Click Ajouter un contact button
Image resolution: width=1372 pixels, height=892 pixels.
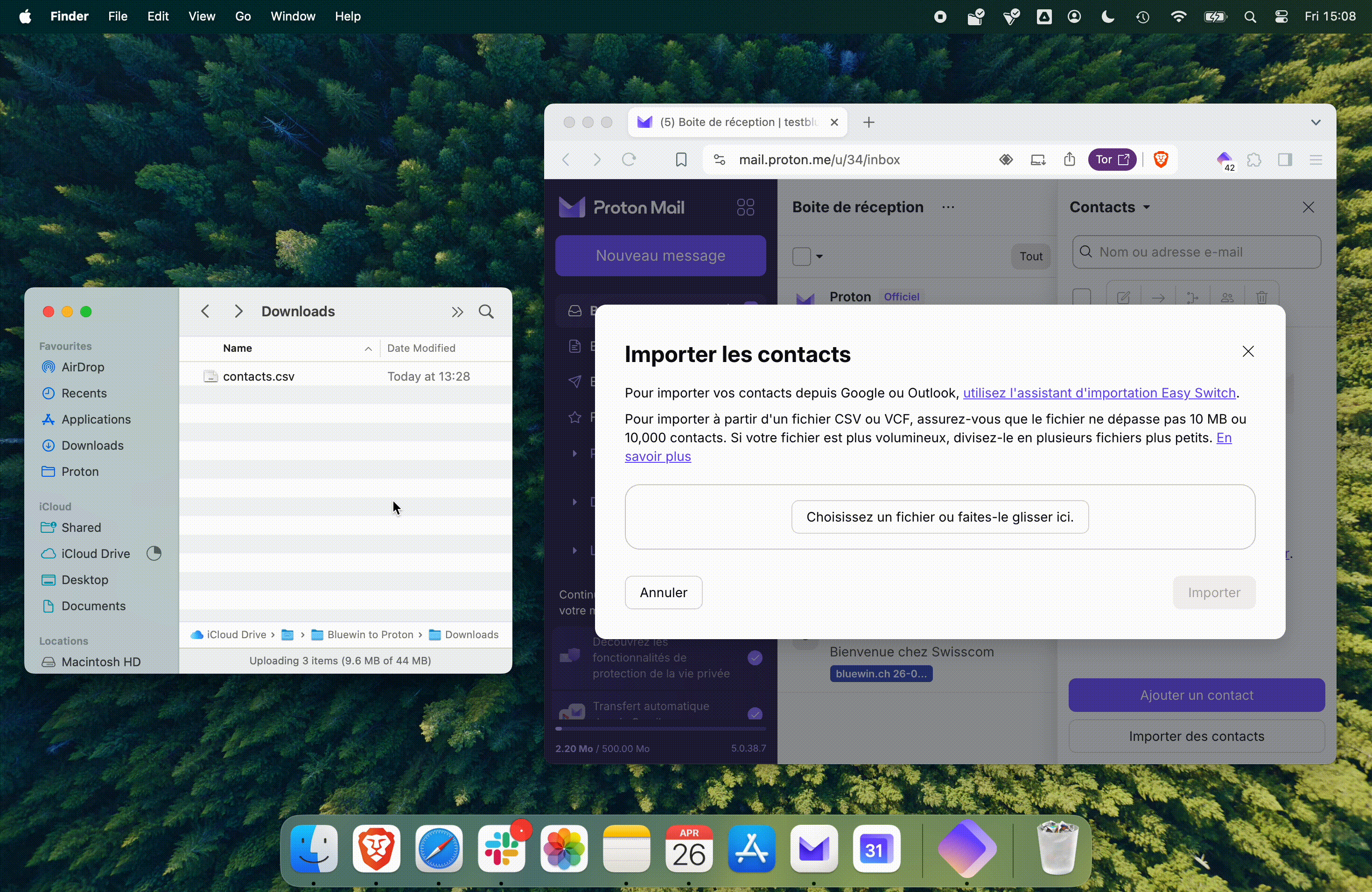coord(1196,695)
